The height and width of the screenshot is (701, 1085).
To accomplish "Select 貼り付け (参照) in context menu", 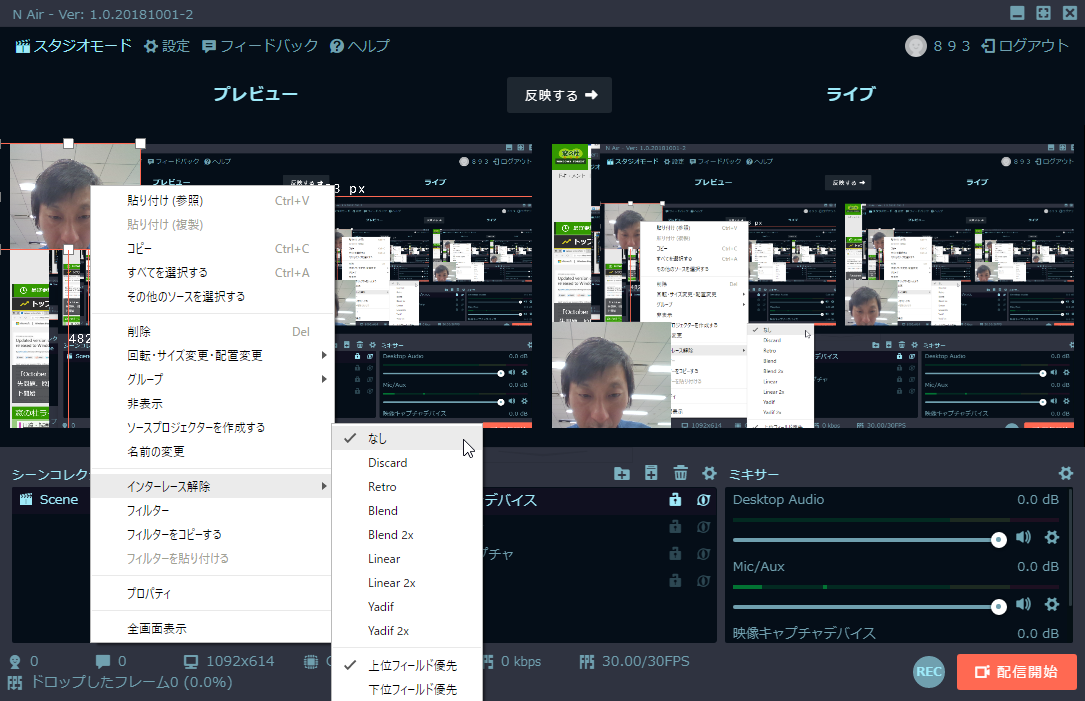I will (x=212, y=201).
